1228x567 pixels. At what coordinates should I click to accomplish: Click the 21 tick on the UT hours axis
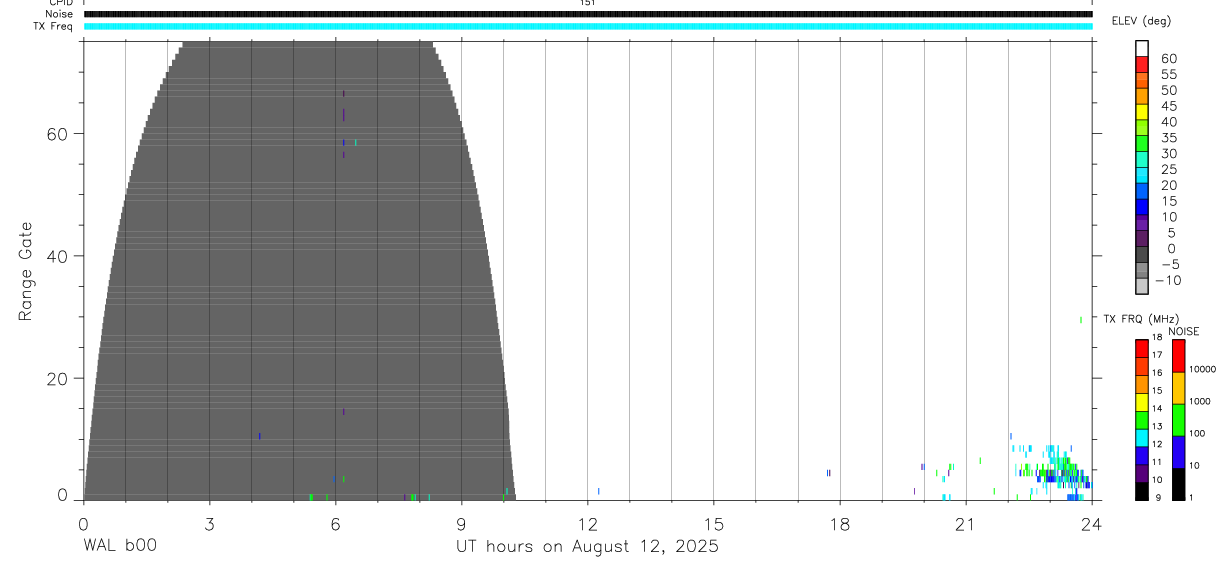coord(965,524)
